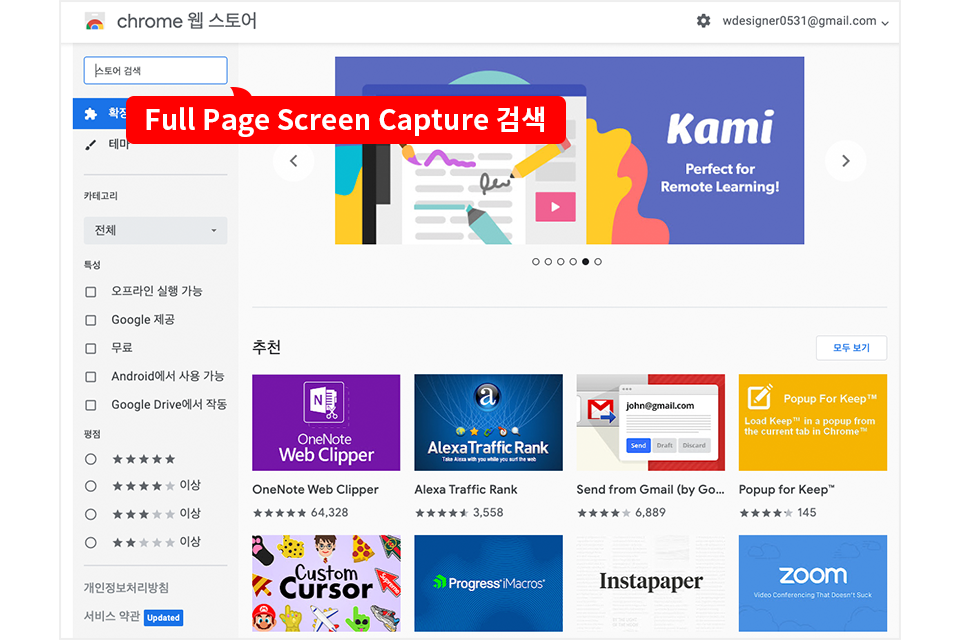Open Progress iMacros extension thumbnail
The width and height of the screenshot is (960, 640).
click(x=488, y=583)
